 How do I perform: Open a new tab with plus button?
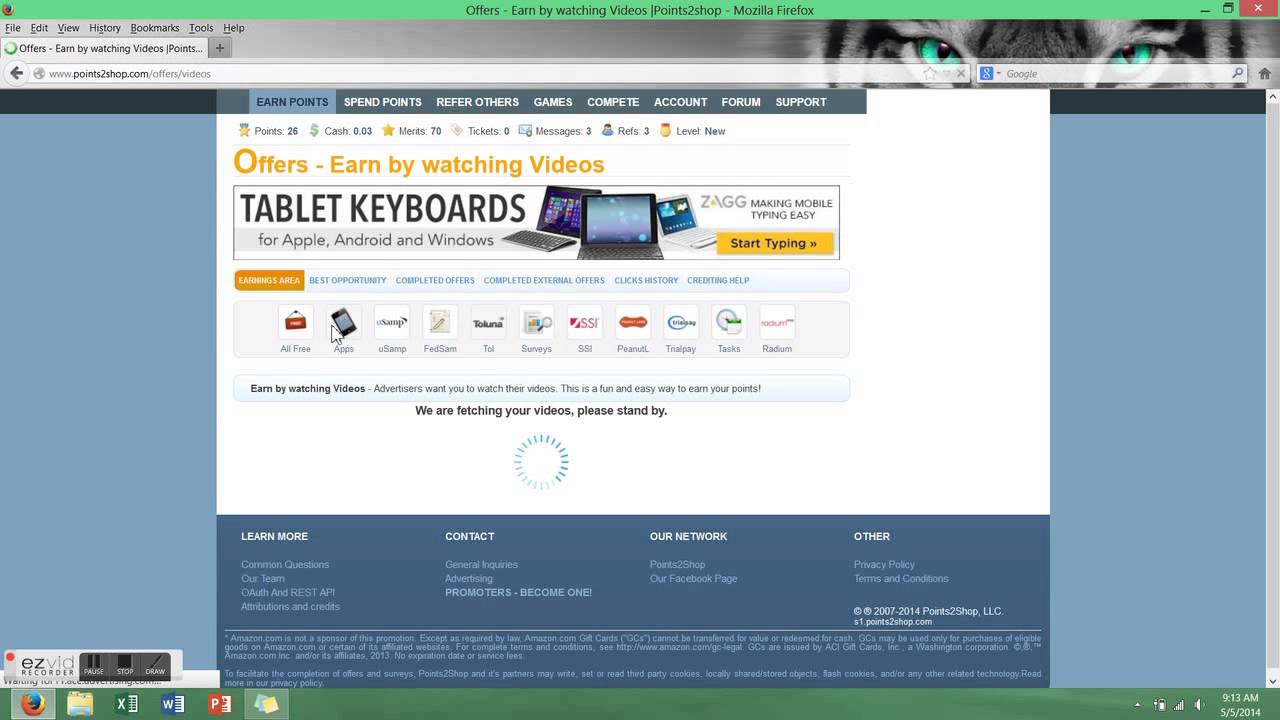point(220,48)
